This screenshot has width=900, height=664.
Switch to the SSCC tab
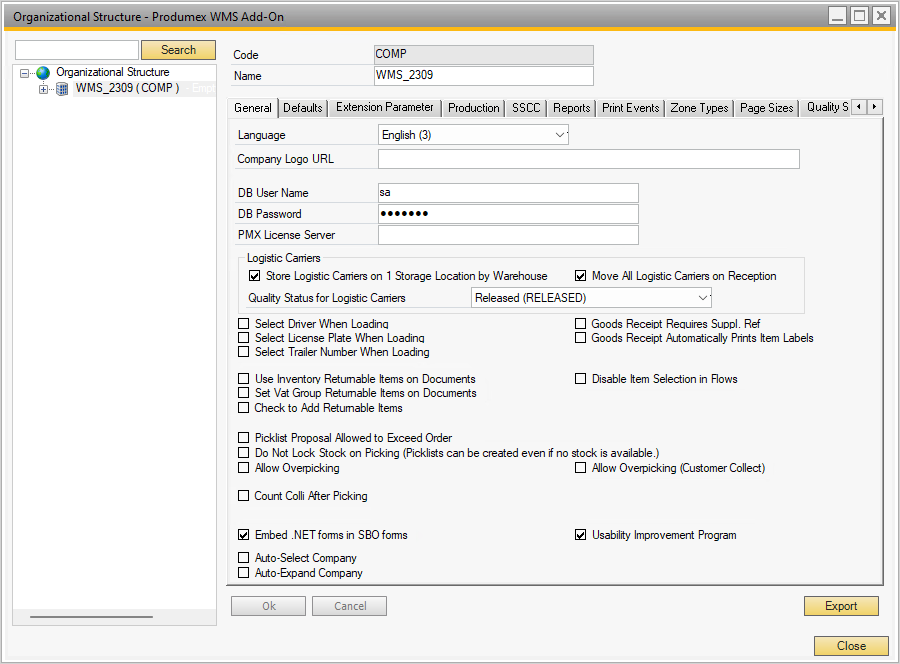[x=526, y=108]
